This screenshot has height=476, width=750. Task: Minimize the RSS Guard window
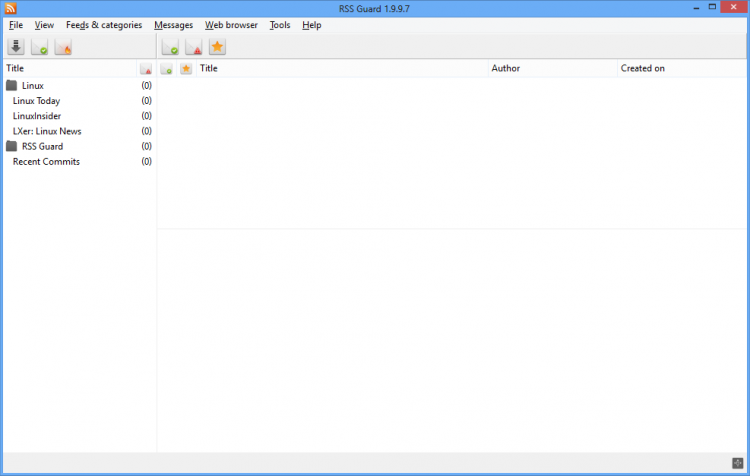pyautogui.click(x=696, y=7)
